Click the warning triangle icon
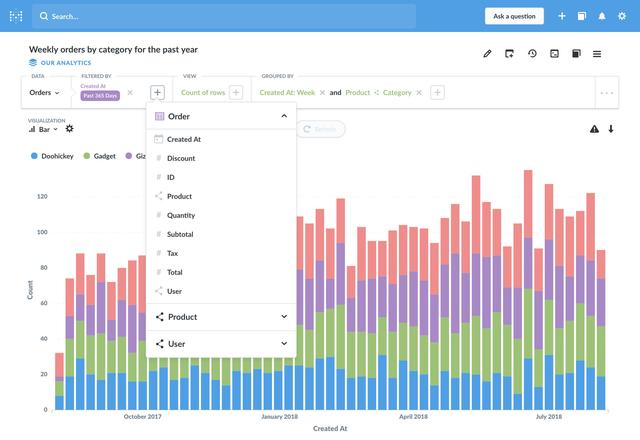This screenshot has height=440, width=640. coord(594,129)
